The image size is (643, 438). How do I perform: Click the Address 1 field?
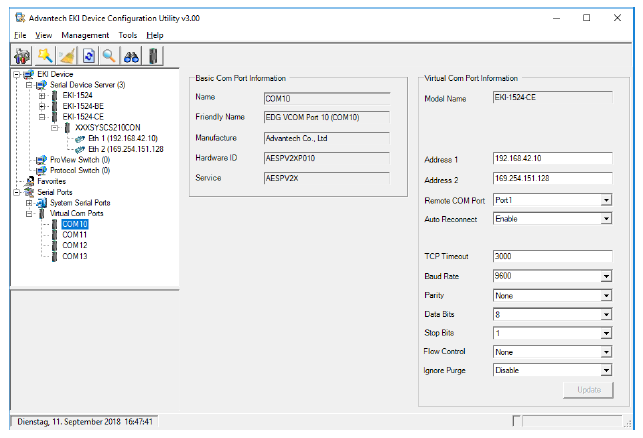coord(552,158)
